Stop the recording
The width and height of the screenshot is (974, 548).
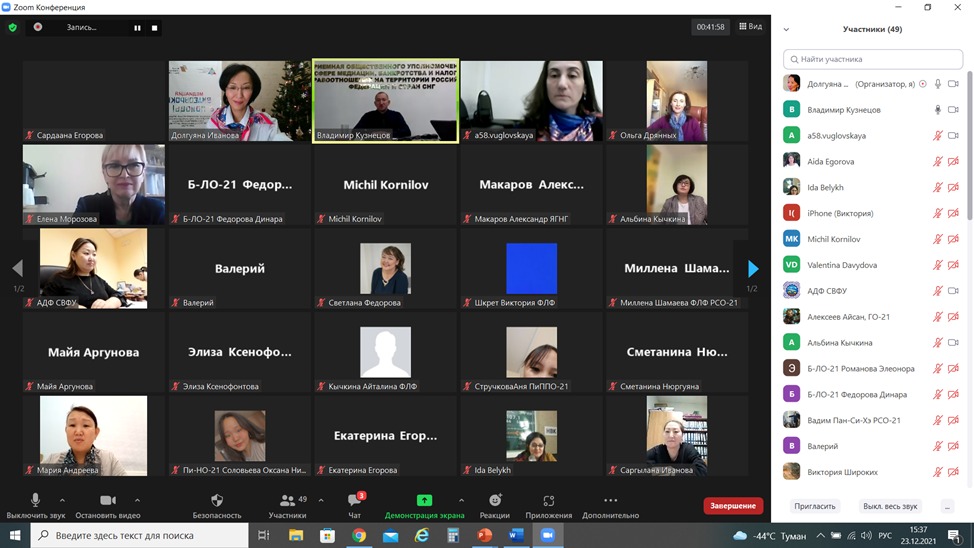click(x=155, y=27)
